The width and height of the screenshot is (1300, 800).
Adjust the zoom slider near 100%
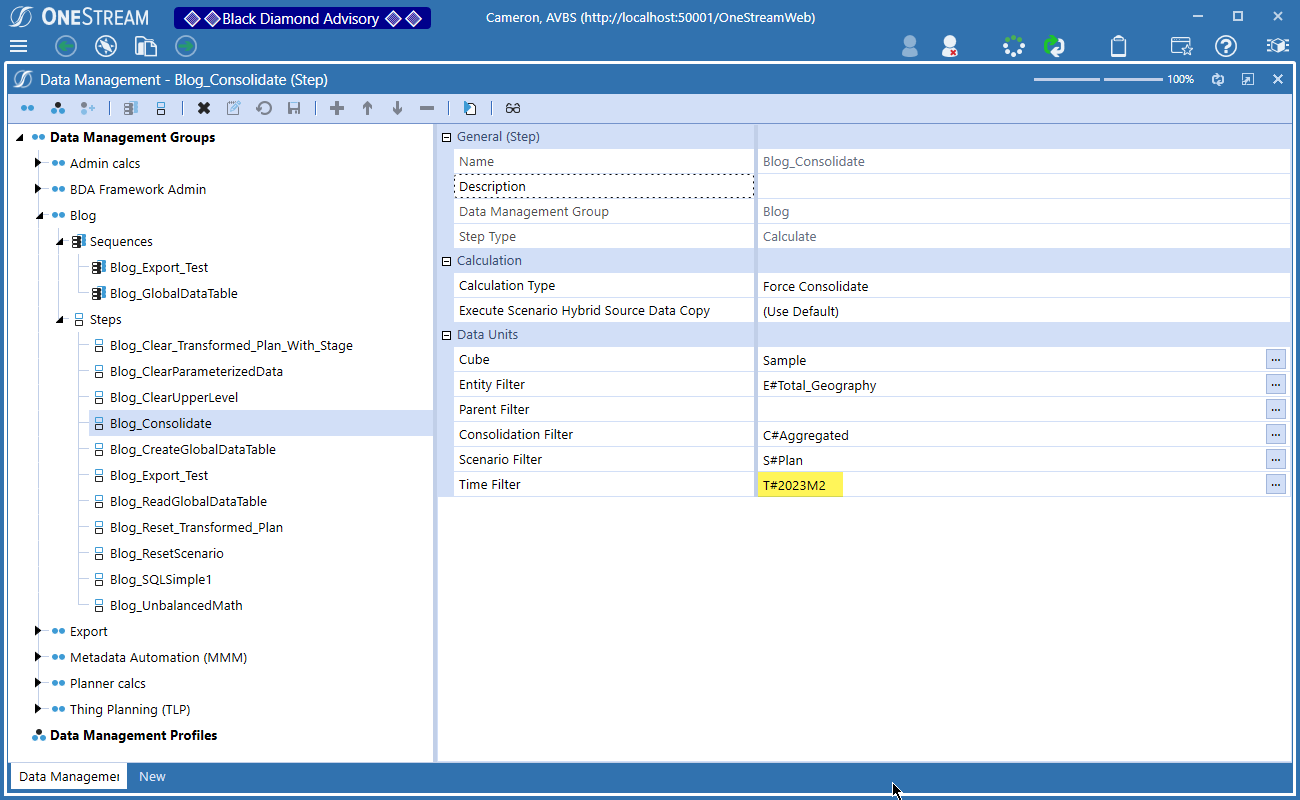pos(1097,79)
